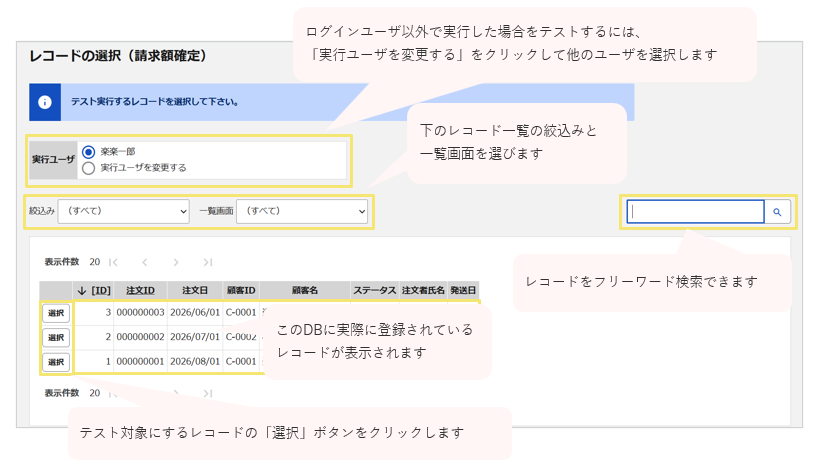Screen dimensions: 823x468
Task: Click the sort arrow on ID column
Action: [82, 291]
